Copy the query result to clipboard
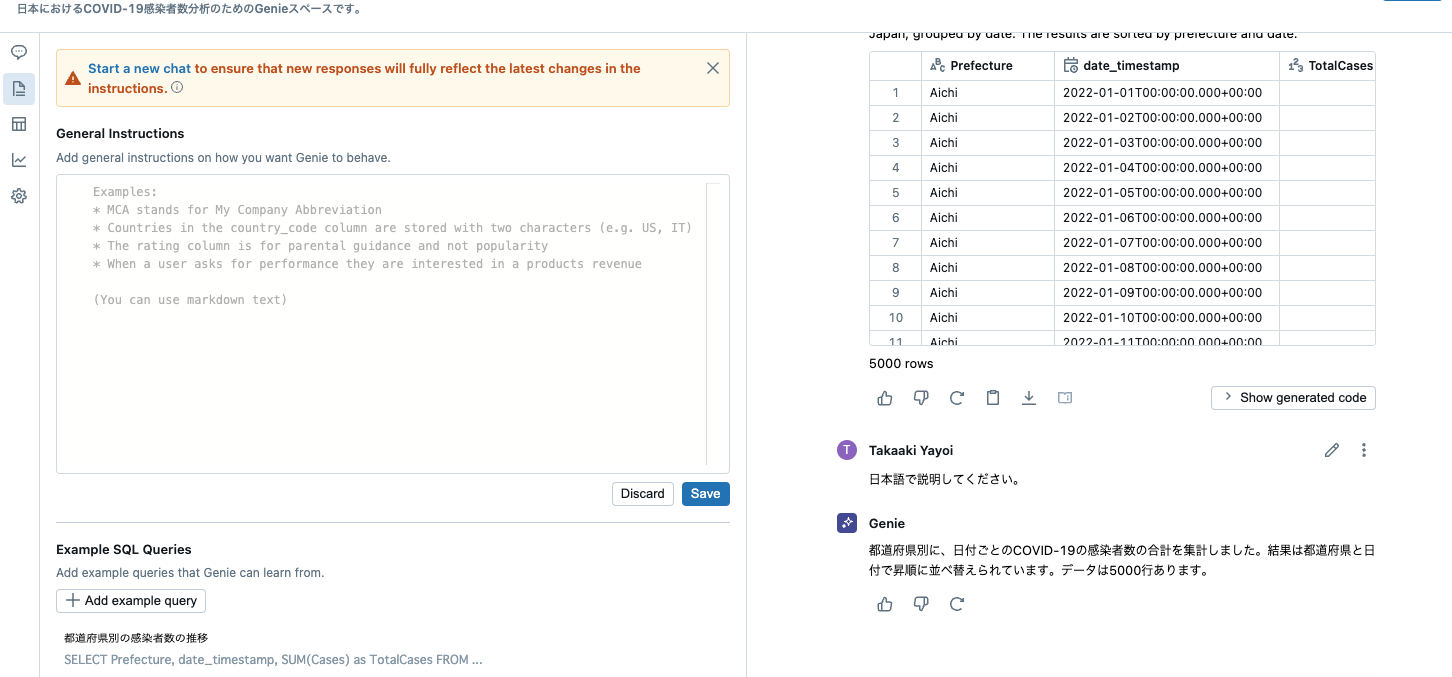Viewport: 1452px width, 677px height. tap(993, 397)
